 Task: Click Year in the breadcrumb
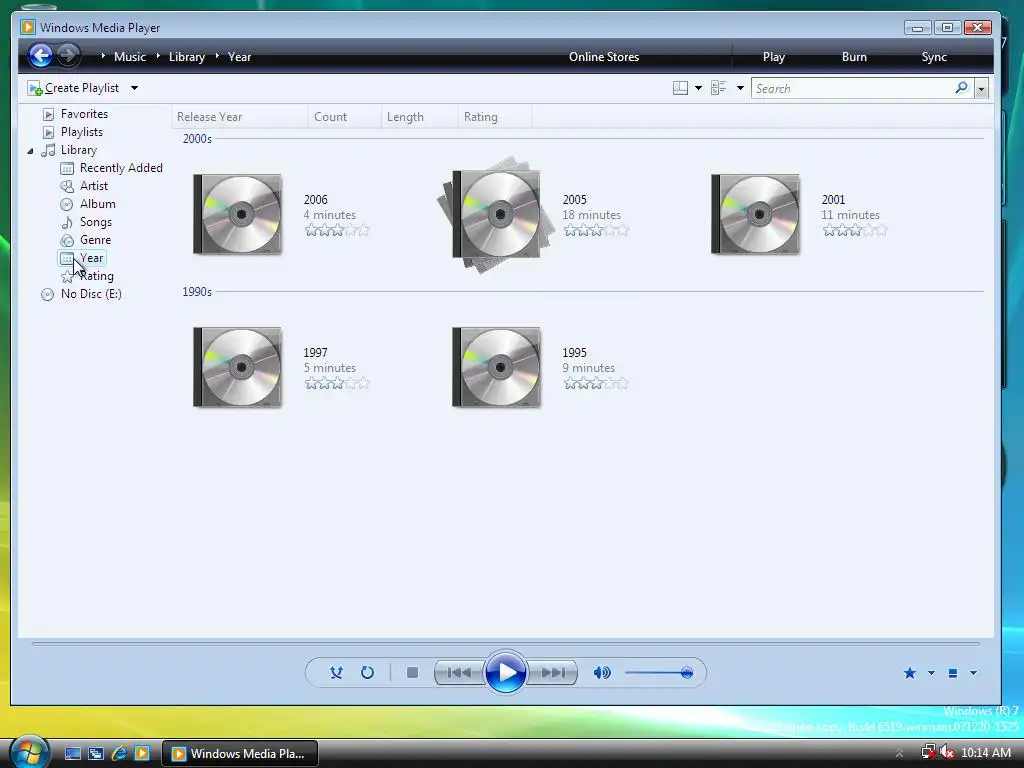(239, 57)
